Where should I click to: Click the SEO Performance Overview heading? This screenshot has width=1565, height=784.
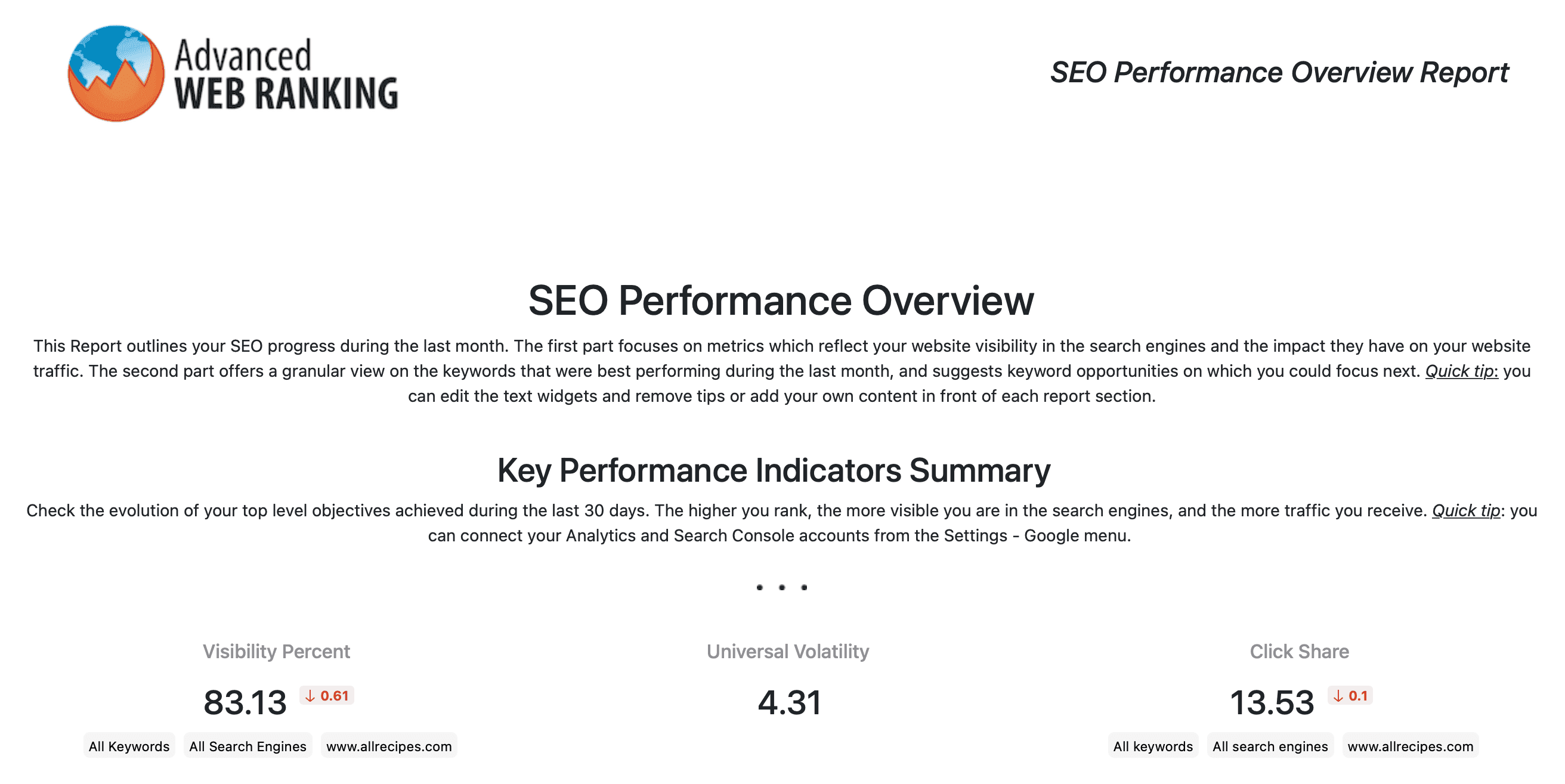tap(781, 300)
